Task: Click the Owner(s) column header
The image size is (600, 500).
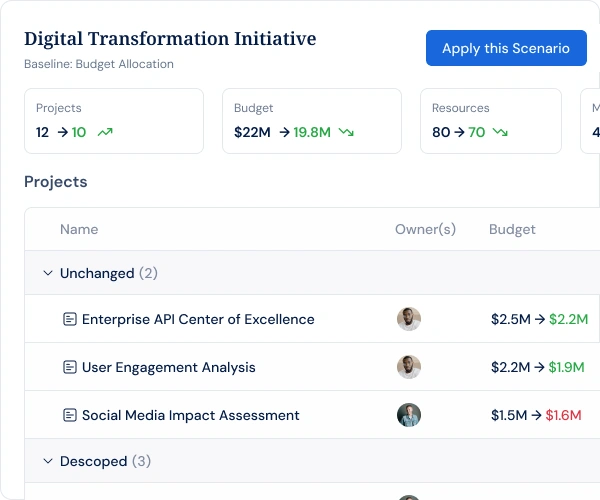Action: click(x=426, y=229)
